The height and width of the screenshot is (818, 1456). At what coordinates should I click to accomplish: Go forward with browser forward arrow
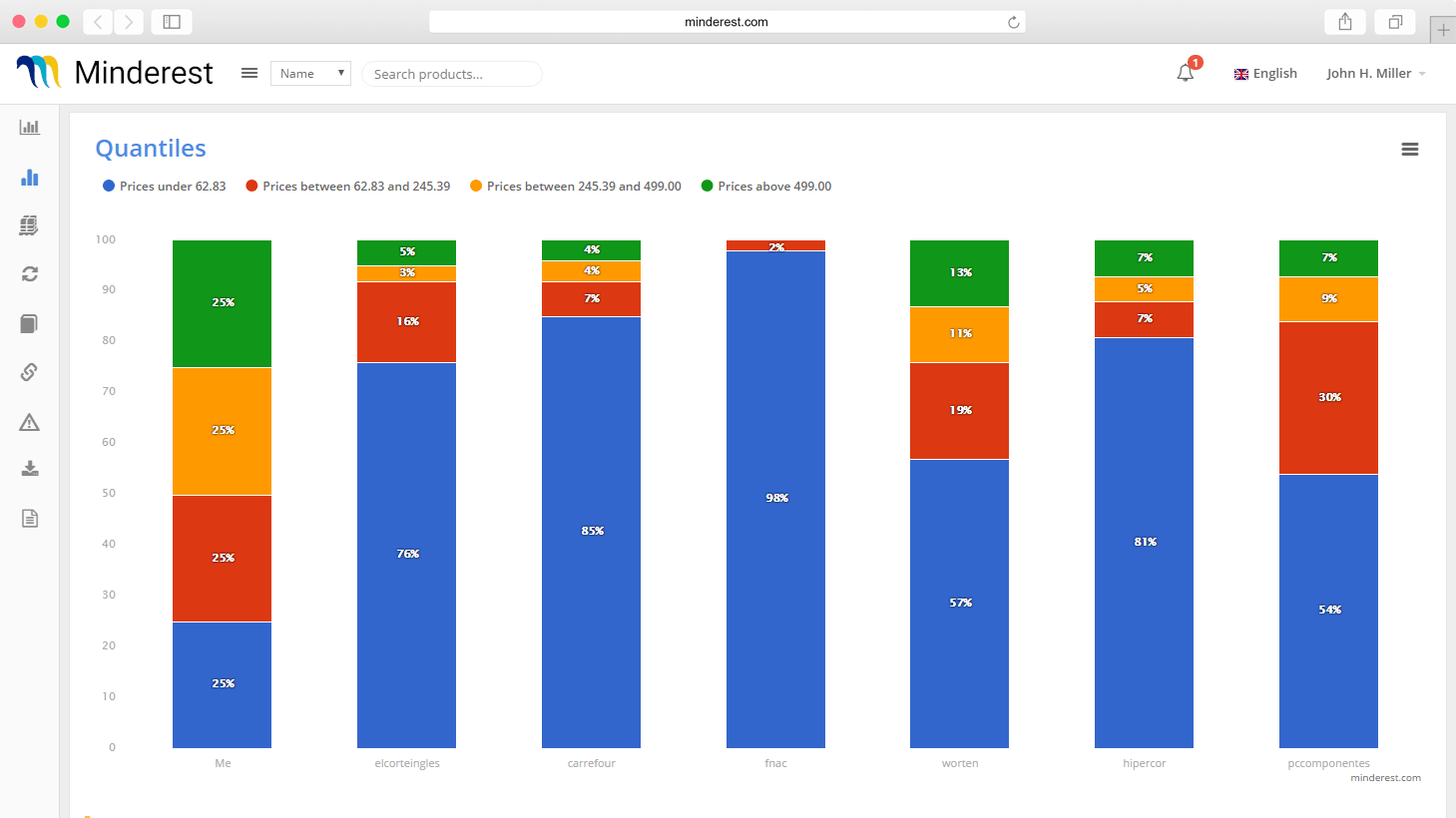[x=129, y=22]
